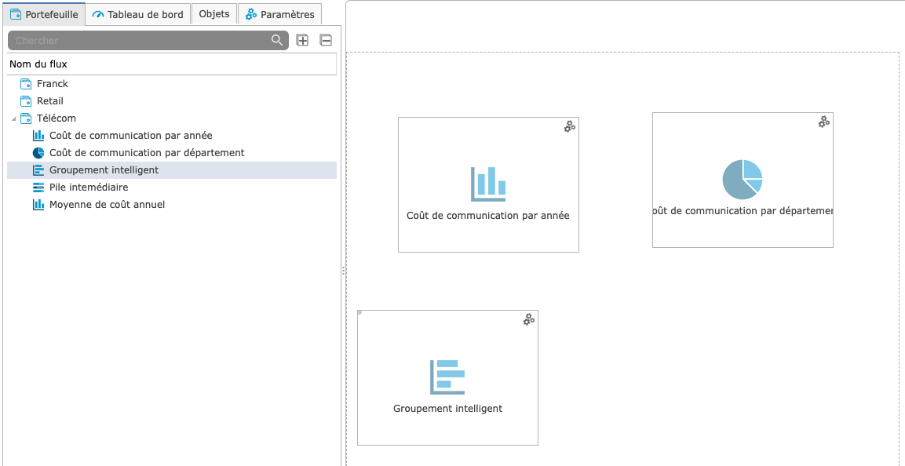Expand all tree nodes with plus icon
The height and width of the screenshot is (466, 905).
[x=302, y=40]
